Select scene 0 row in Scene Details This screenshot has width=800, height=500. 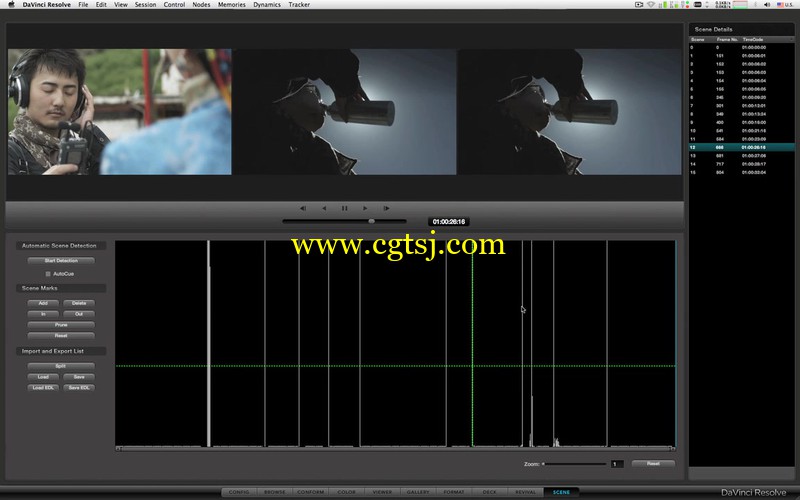click(742, 47)
